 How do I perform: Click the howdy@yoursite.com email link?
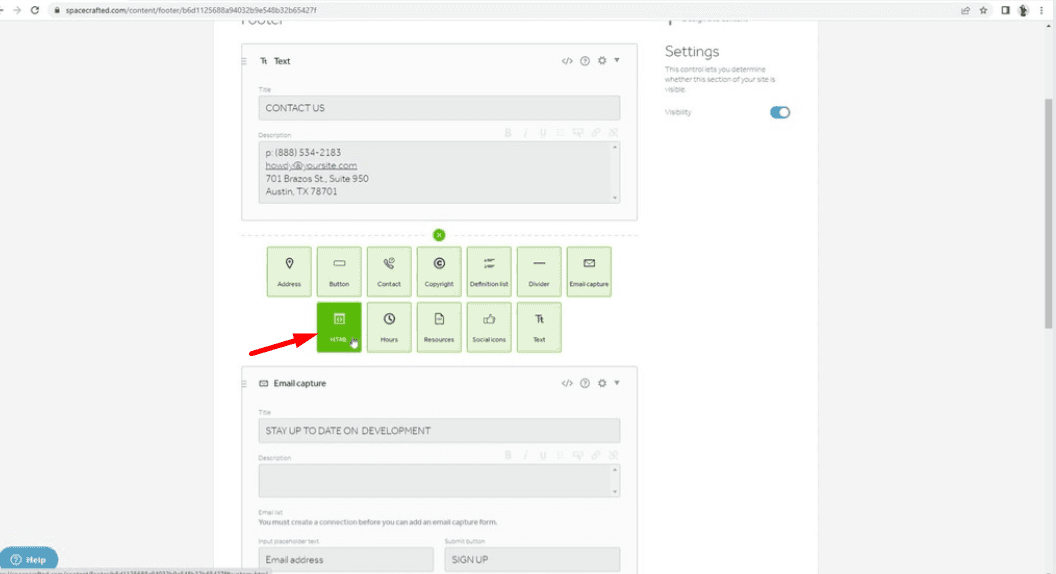(x=311, y=166)
